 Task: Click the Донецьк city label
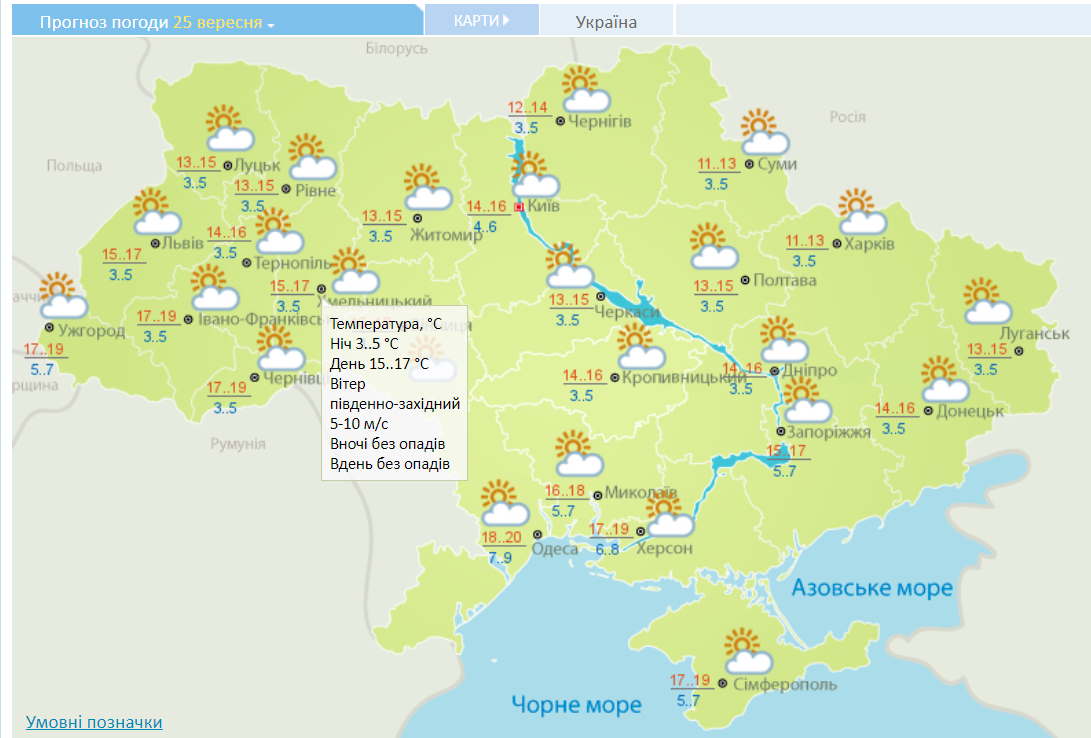click(970, 411)
